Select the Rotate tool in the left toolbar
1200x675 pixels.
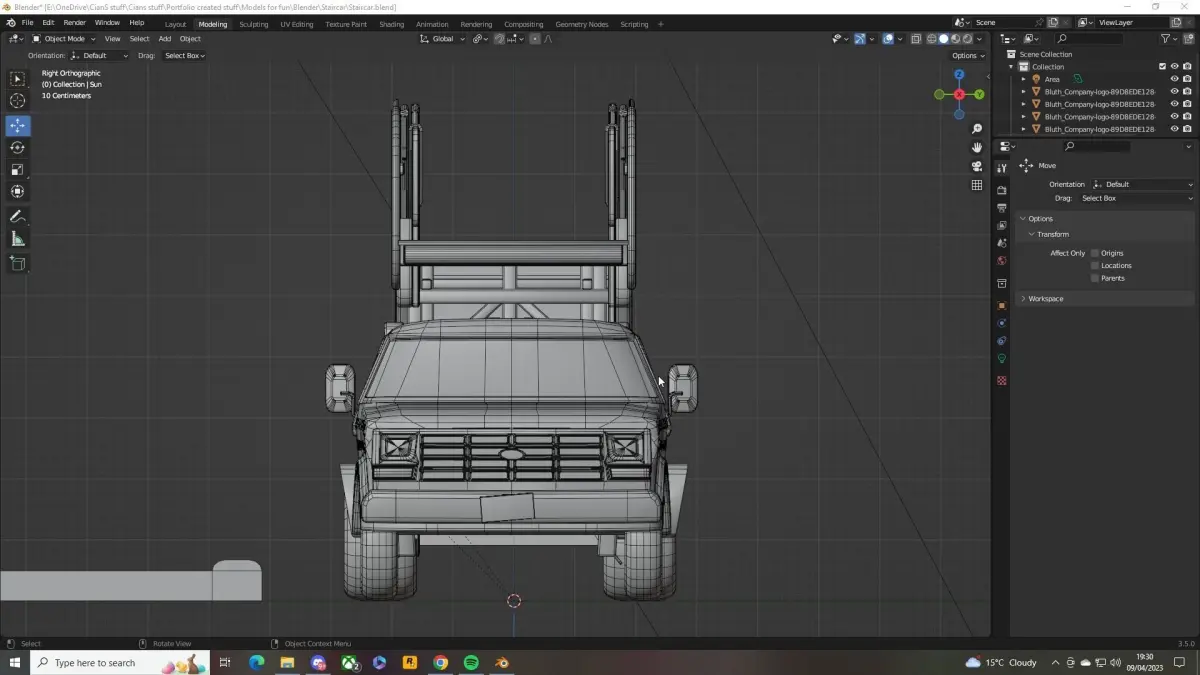18,148
